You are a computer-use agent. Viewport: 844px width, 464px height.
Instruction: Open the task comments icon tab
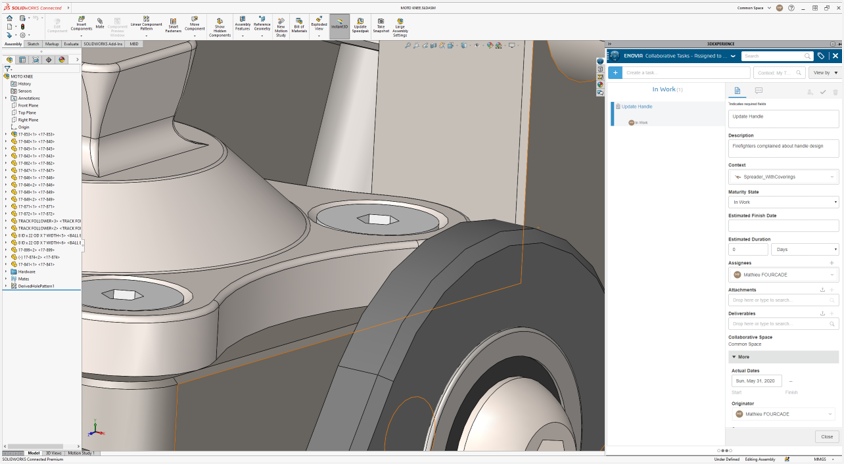click(x=759, y=91)
